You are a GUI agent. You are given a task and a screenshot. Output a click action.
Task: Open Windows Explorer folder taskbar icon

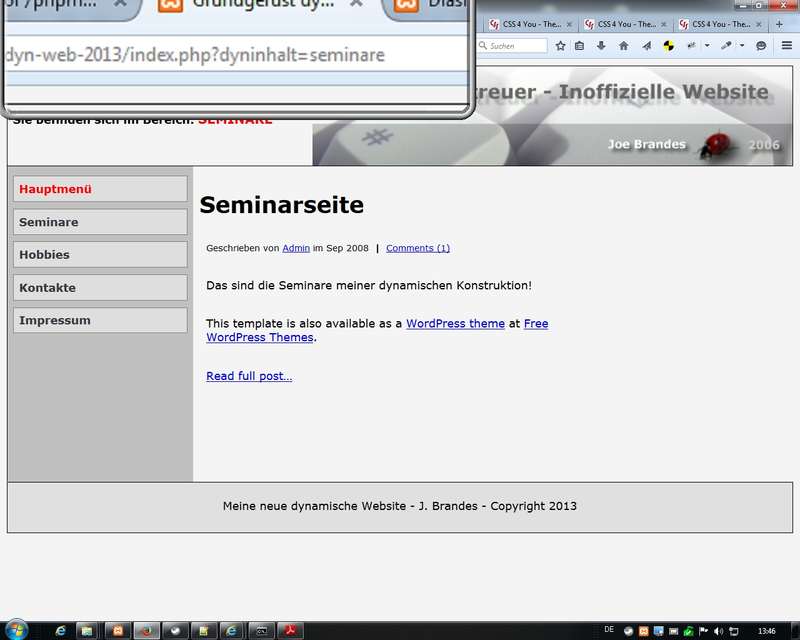click(87, 631)
